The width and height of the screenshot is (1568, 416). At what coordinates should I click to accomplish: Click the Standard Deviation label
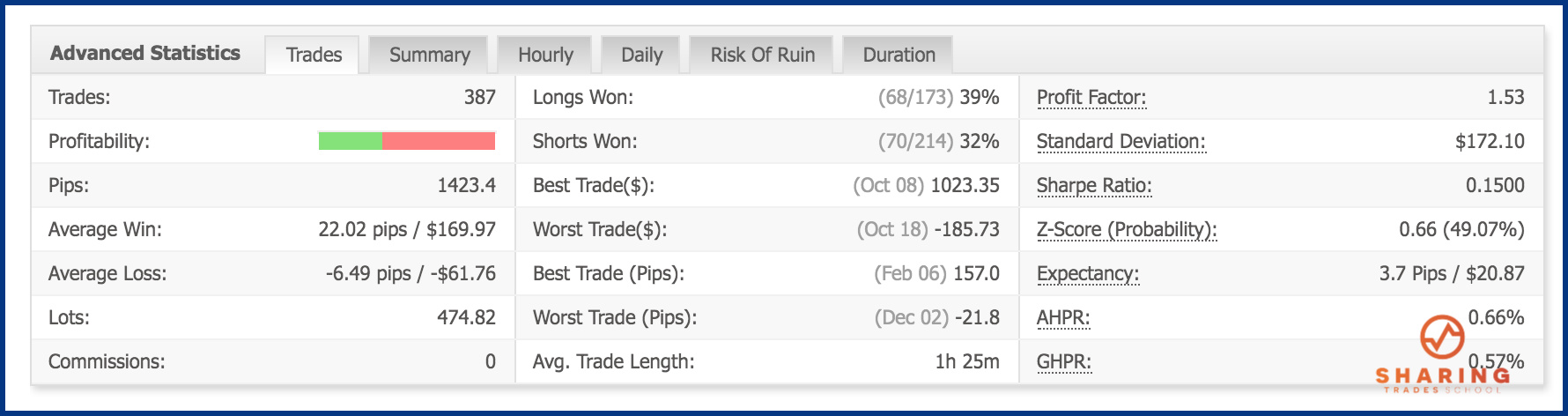click(x=1121, y=142)
